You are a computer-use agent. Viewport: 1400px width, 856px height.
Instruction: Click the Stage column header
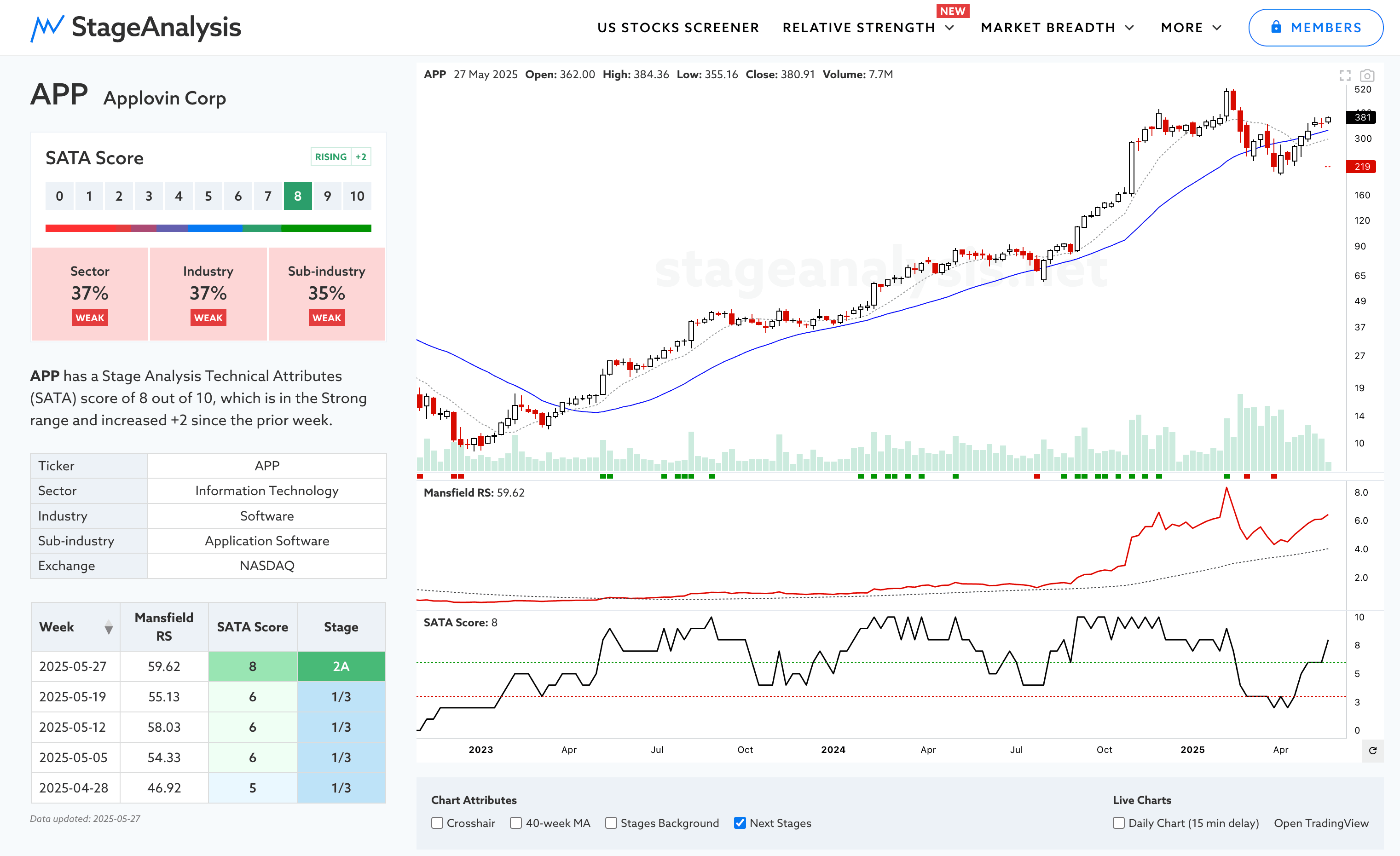pos(341,627)
